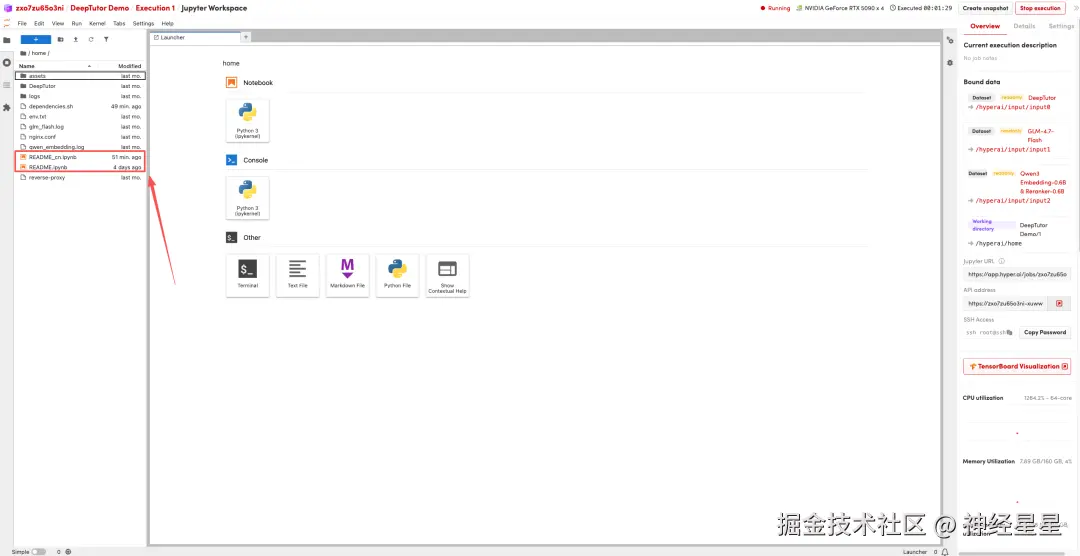
Task: Add a new launcher tab with plus
Action: coord(246,37)
